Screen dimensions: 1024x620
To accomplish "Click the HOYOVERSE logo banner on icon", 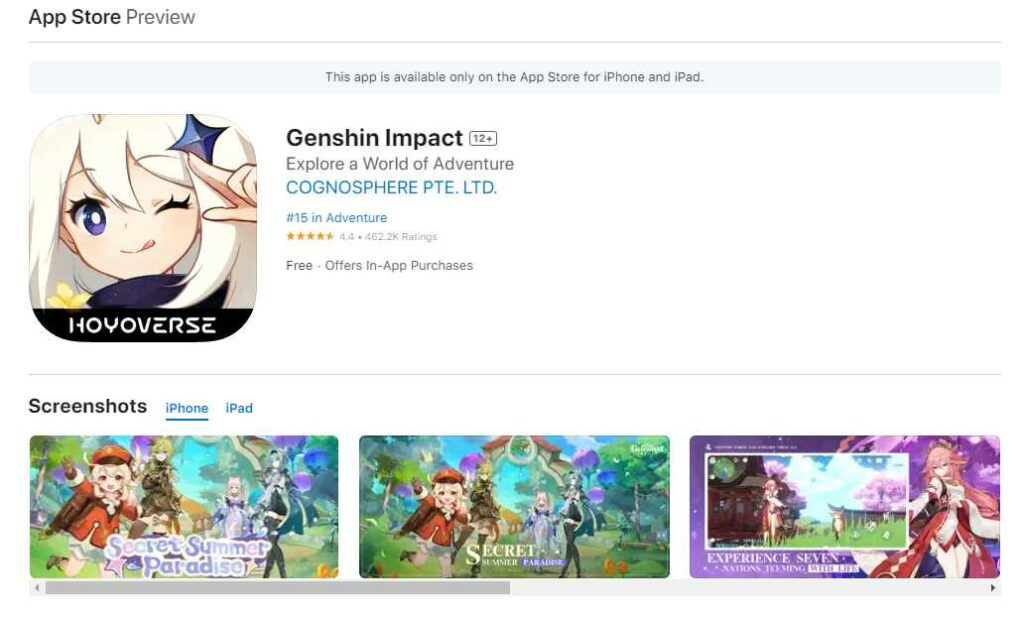I will [x=142, y=325].
